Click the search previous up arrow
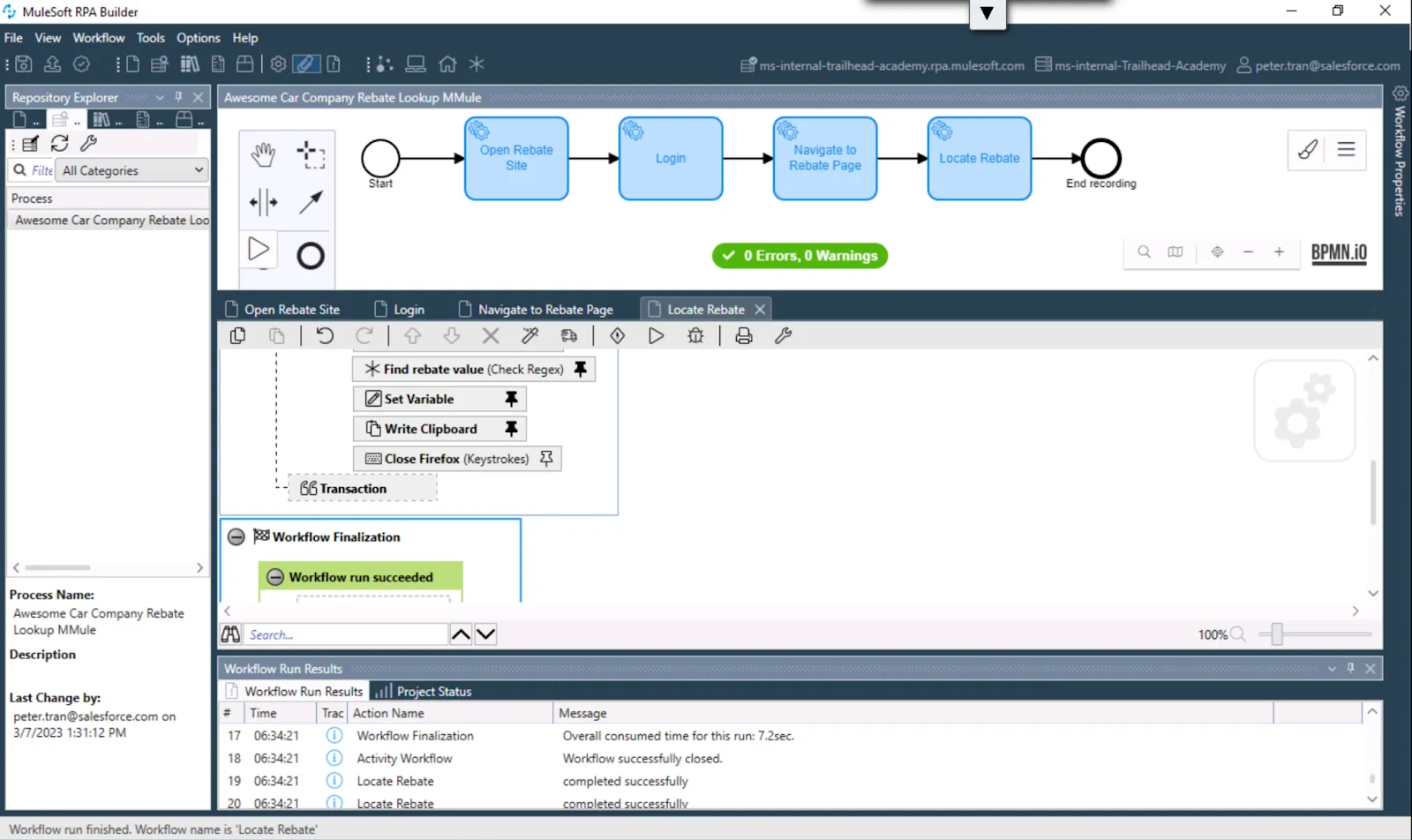Image resolution: width=1412 pixels, height=840 pixels. (x=461, y=634)
